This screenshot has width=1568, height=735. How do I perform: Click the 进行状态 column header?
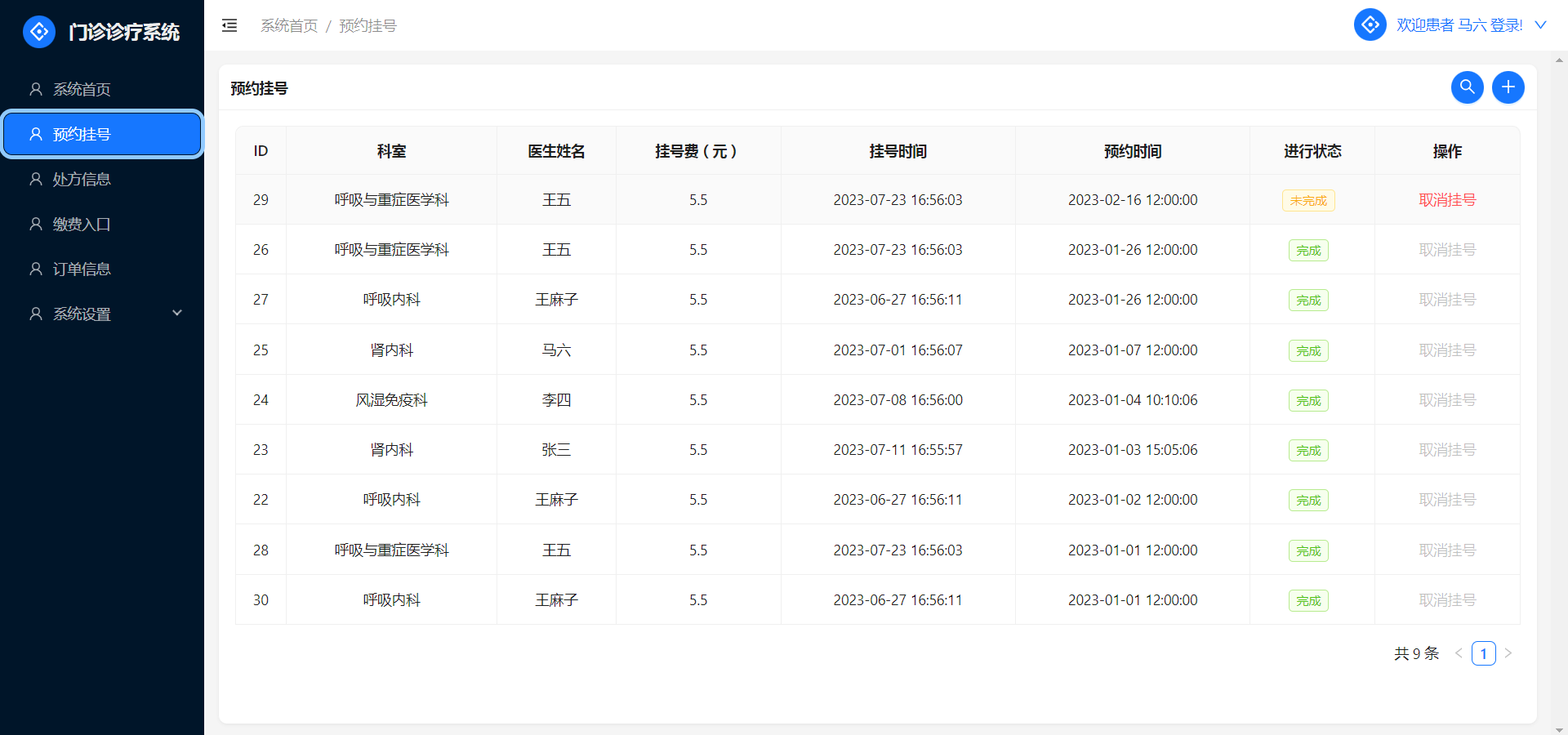tap(1312, 151)
